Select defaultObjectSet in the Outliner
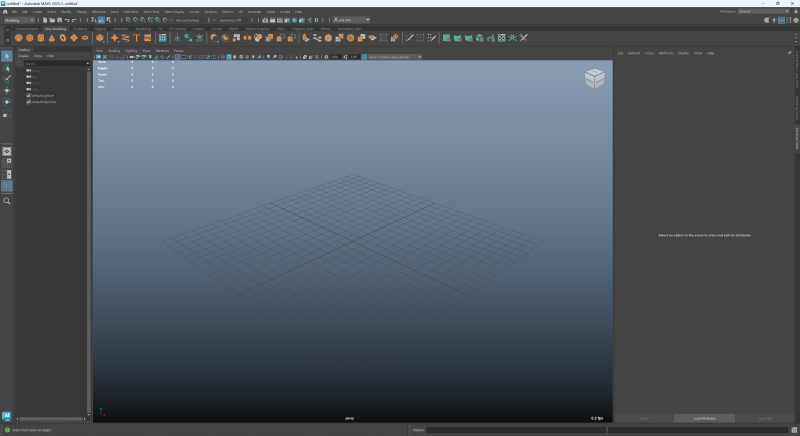This screenshot has width=800, height=436. (43, 101)
